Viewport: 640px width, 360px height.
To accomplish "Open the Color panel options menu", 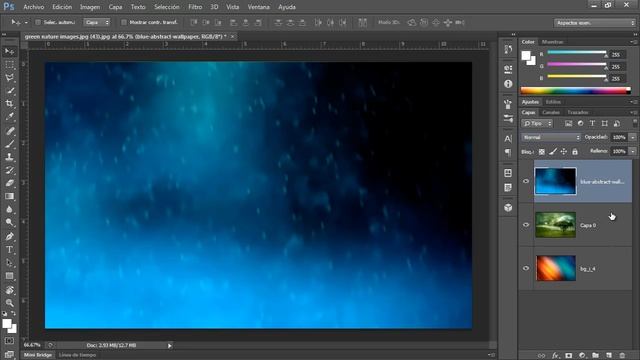I will click(633, 42).
